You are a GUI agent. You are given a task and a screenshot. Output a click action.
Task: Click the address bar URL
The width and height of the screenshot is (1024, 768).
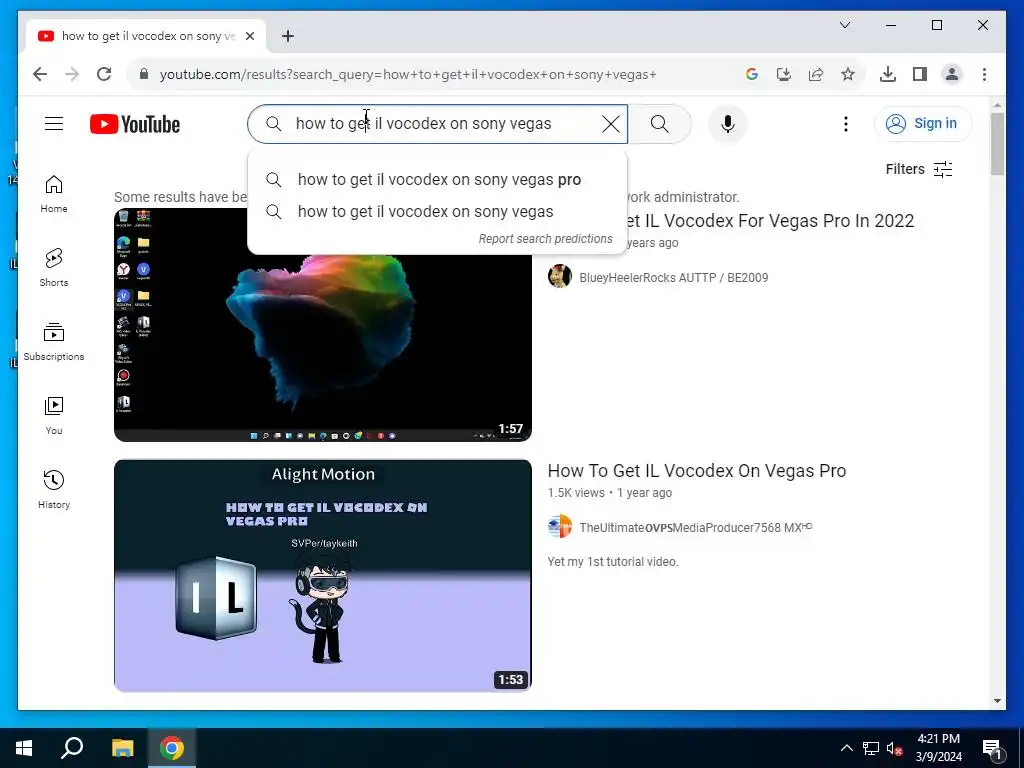click(408, 74)
